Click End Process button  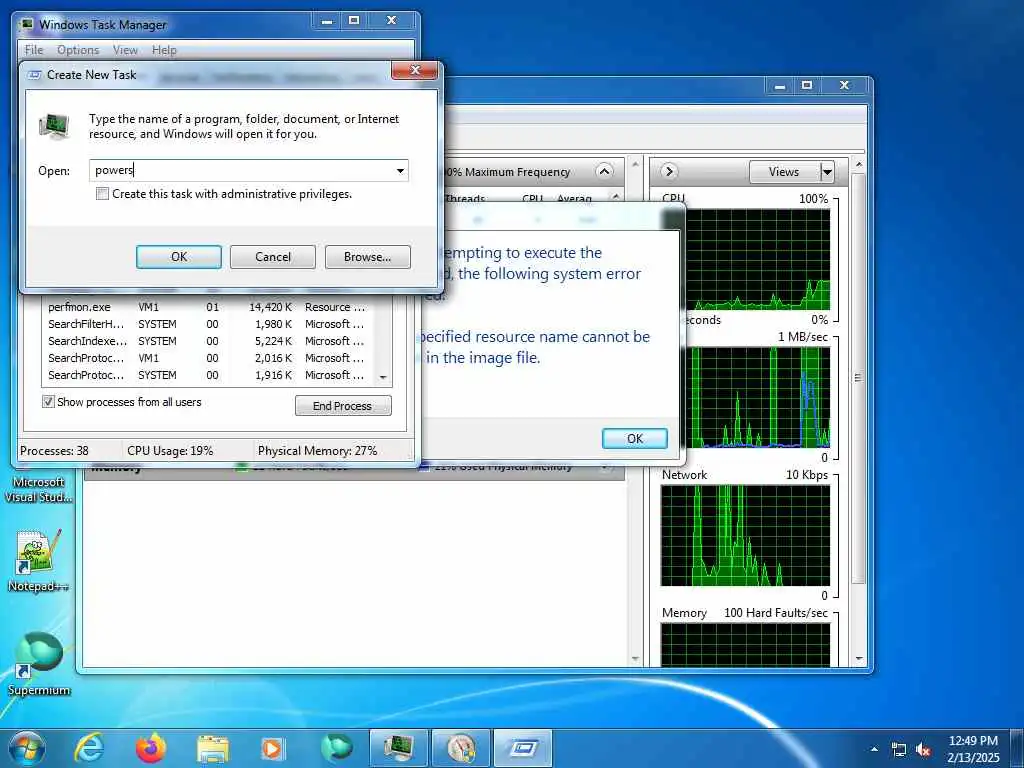[x=343, y=406]
